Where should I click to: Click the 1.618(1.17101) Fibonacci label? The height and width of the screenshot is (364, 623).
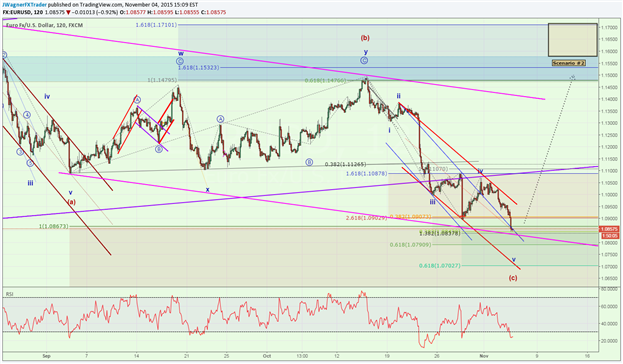156,25
